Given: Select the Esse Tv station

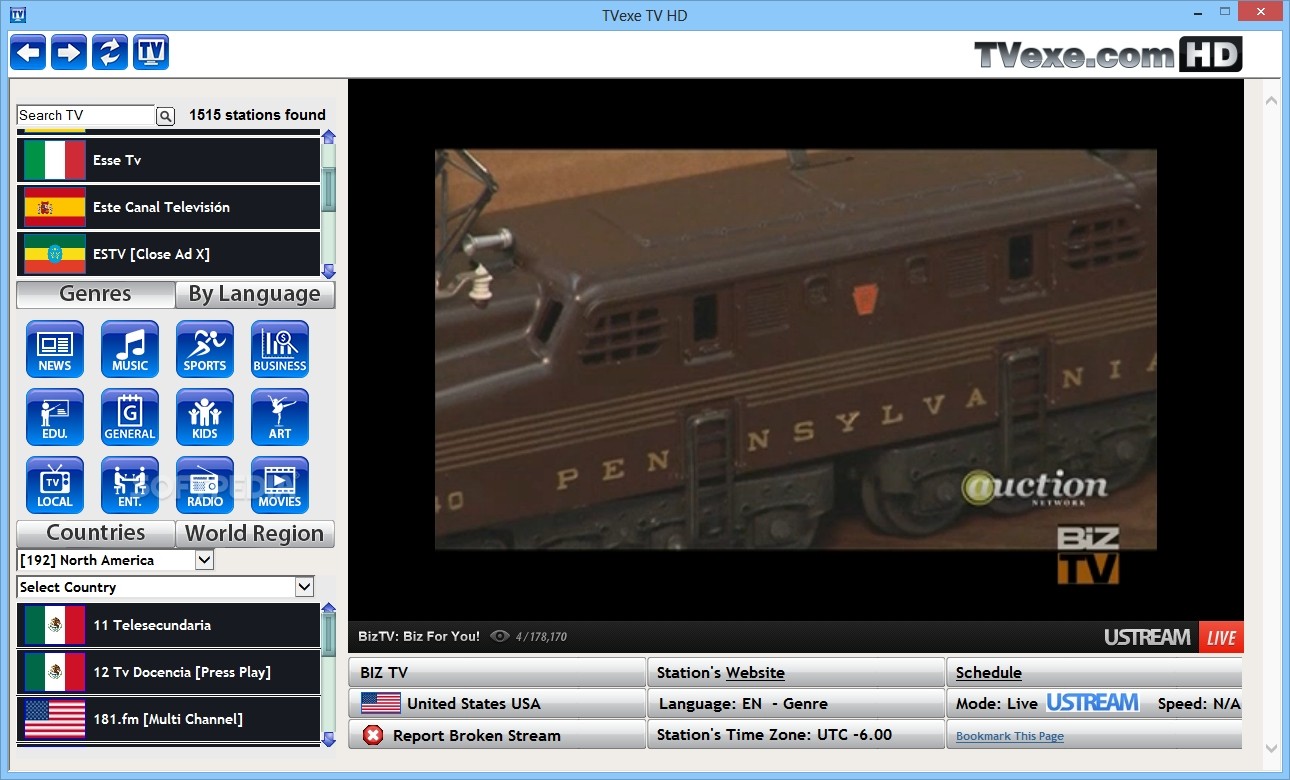Looking at the screenshot, I should click(x=168, y=160).
